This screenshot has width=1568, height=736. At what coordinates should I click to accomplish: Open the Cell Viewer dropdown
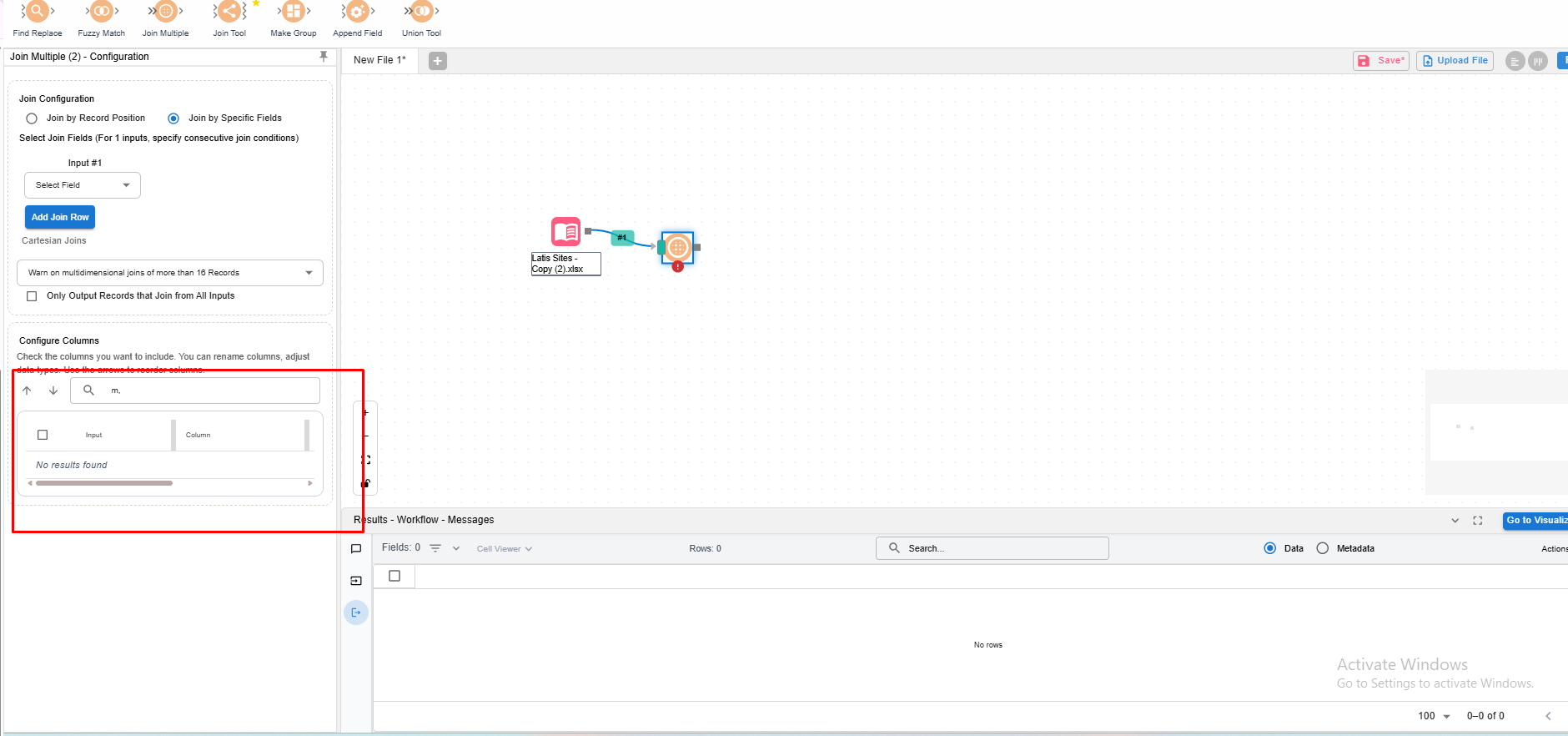click(x=504, y=549)
